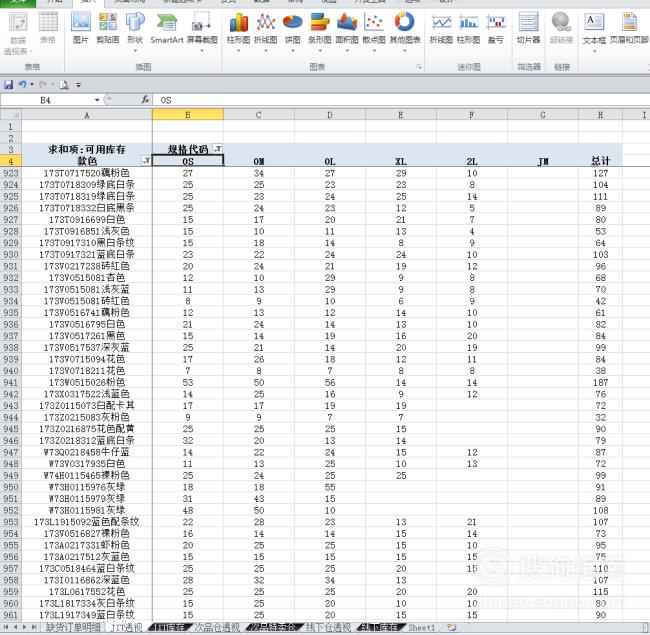Screen dimensions: 650x635
Task: Click the fx Insert Function button
Action: click(145, 100)
